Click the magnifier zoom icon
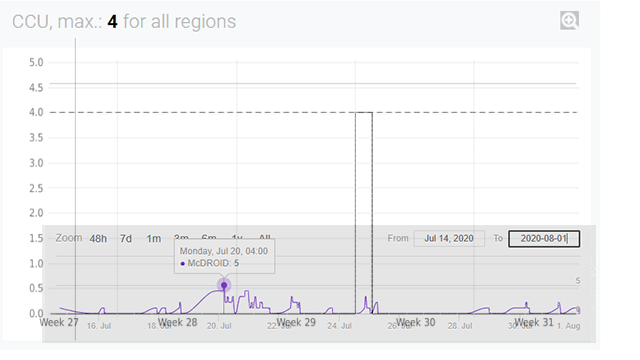640x360 pixels. pyautogui.click(x=569, y=20)
